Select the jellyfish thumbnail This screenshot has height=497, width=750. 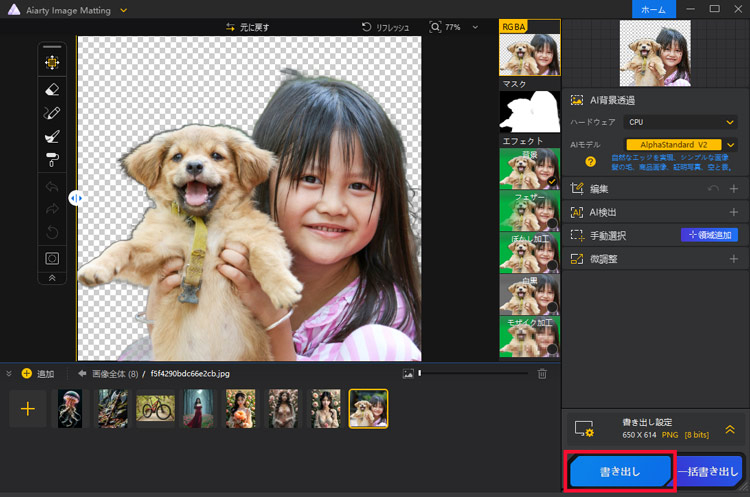tap(70, 409)
